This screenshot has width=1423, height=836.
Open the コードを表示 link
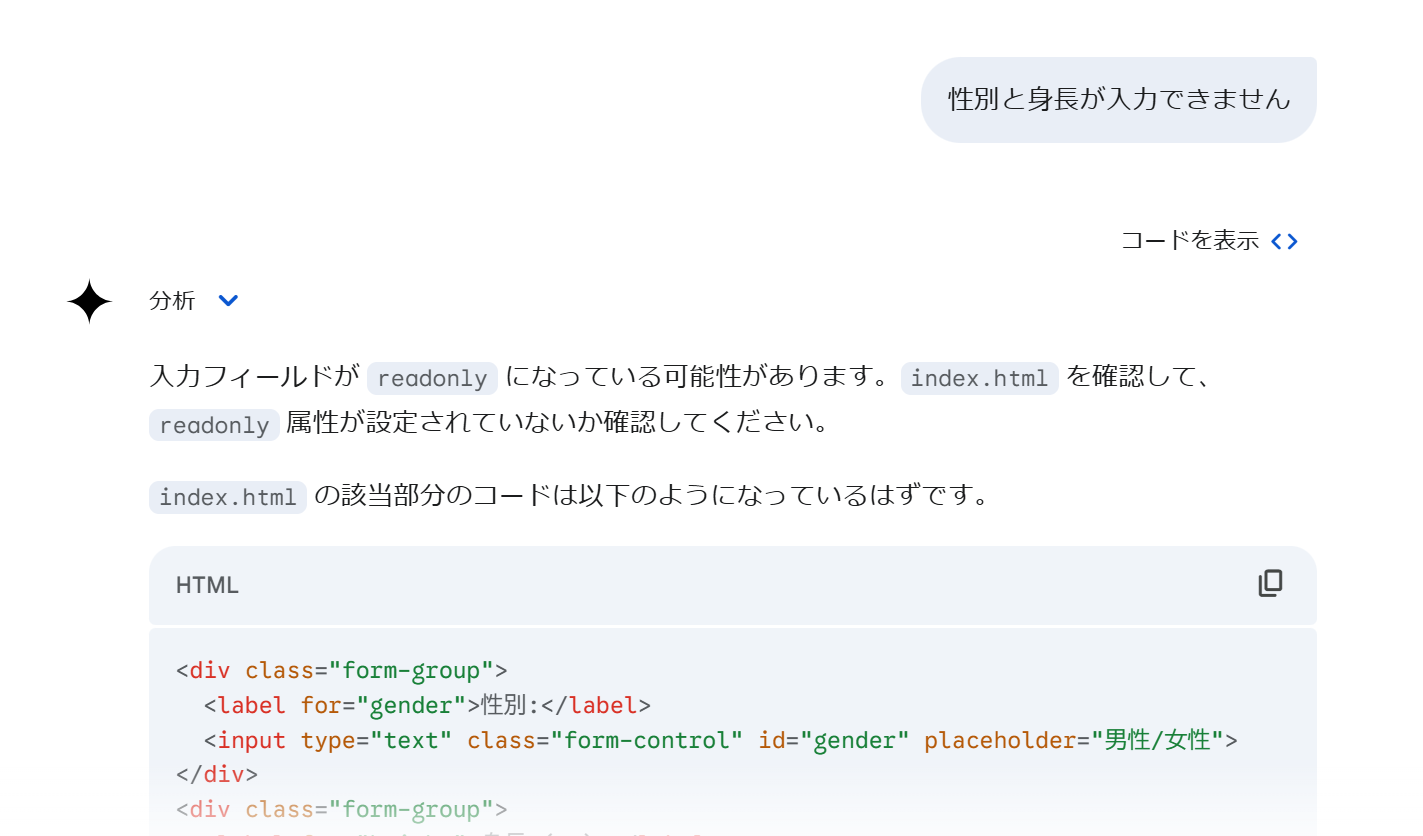point(1189,241)
